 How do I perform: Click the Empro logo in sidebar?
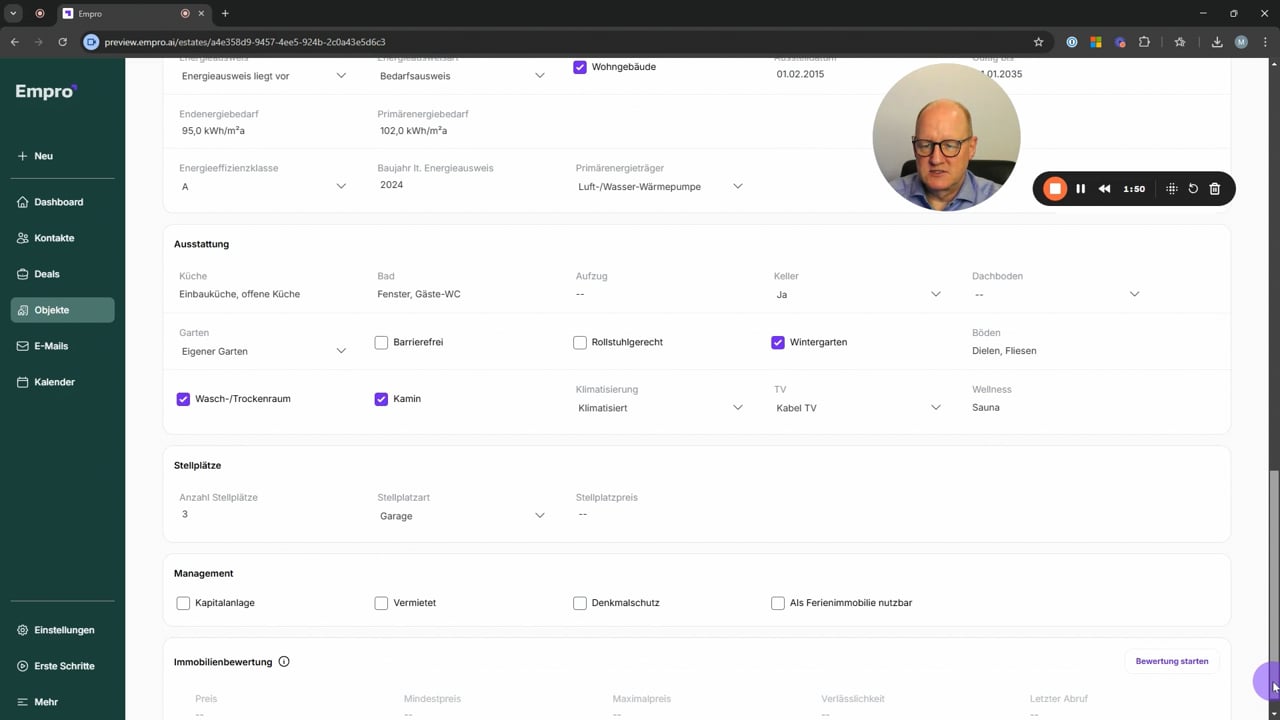46,91
